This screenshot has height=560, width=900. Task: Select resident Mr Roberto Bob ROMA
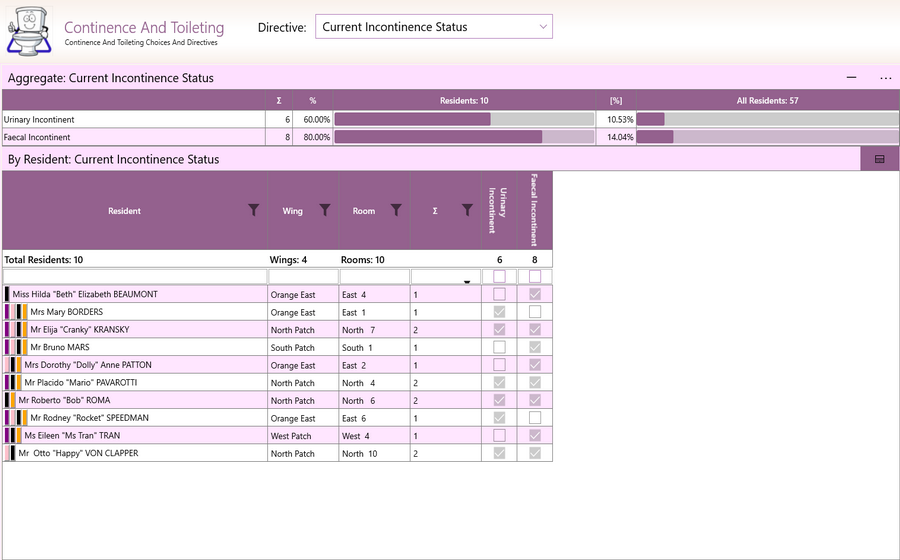(x=64, y=400)
